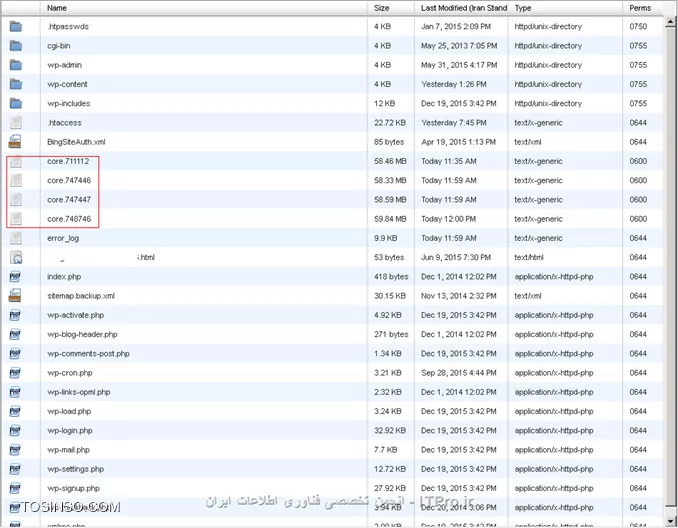The height and width of the screenshot is (528, 678).
Task: Click the wp-load.php PHP icon
Action: coord(15,411)
